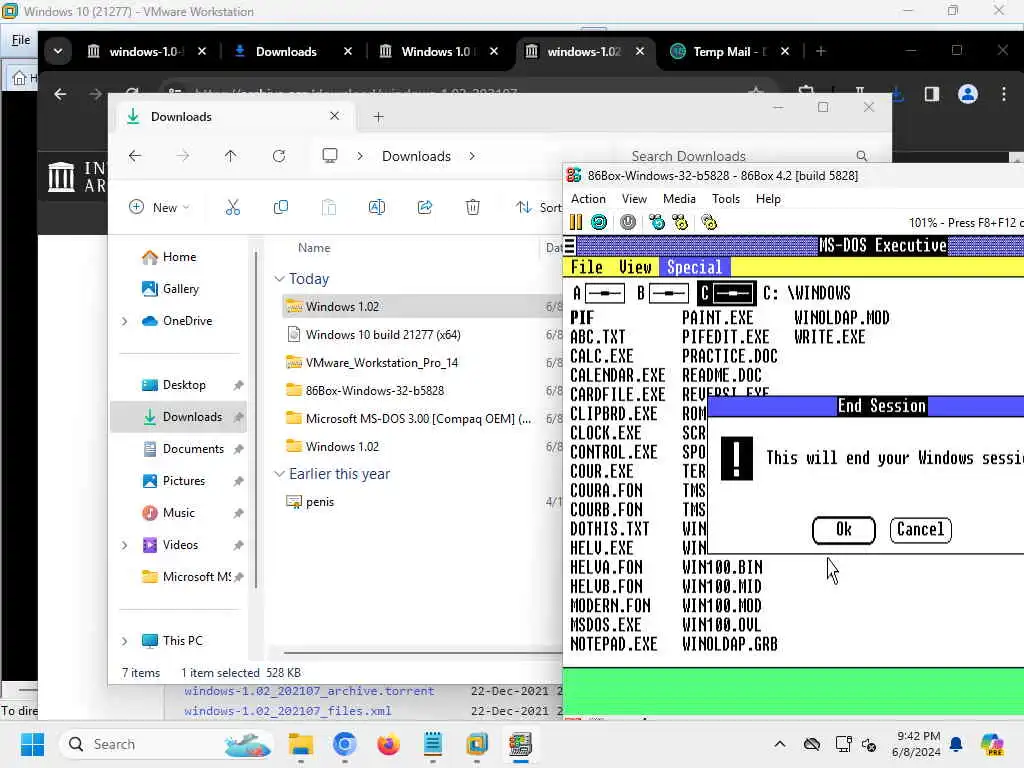Screen dimensions: 1024x768
Task: Click Copy icon in Explorer toolbar
Action: click(x=281, y=208)
